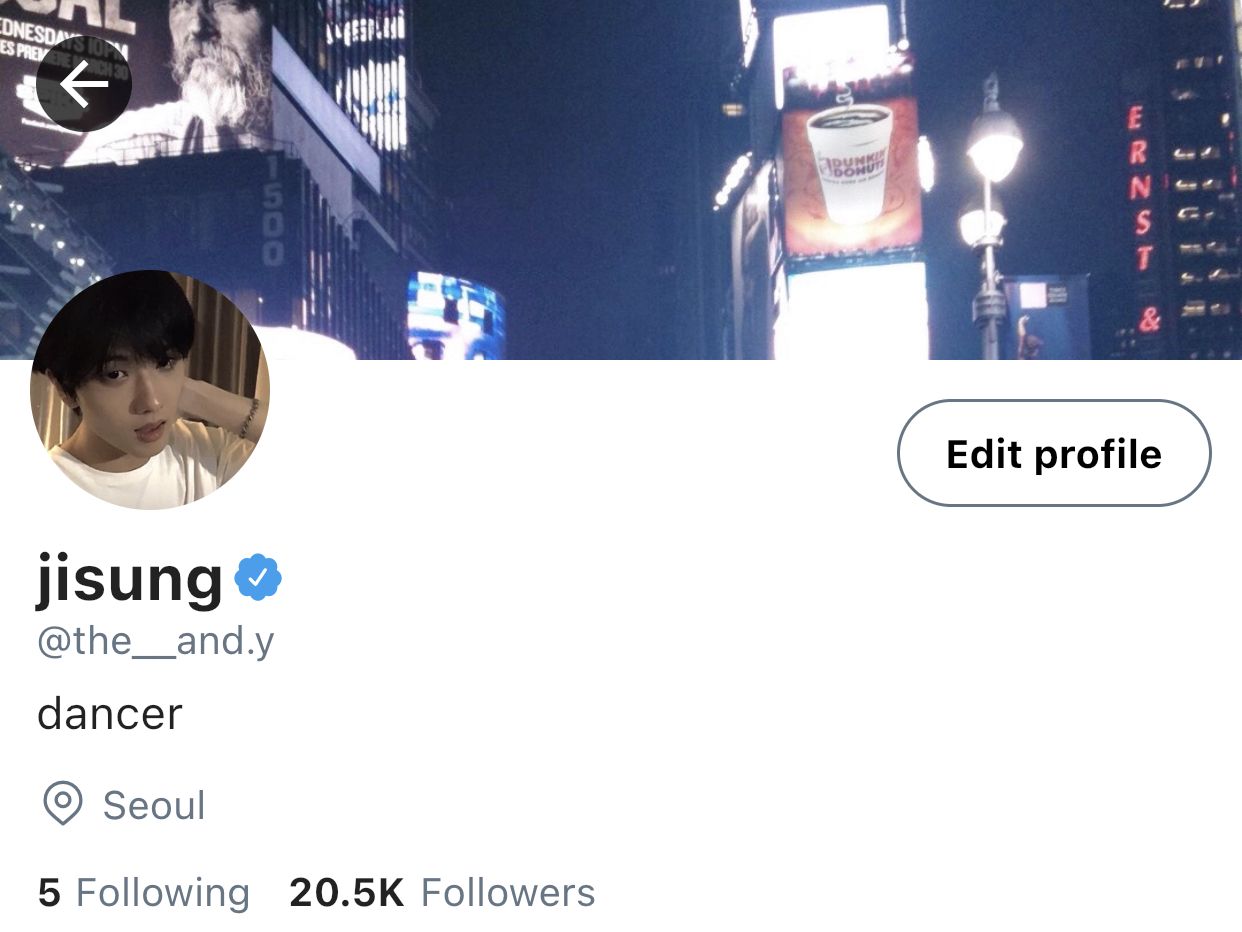
Task: Click the blue glowing screen in banner center
Action: tap(455, 314)
